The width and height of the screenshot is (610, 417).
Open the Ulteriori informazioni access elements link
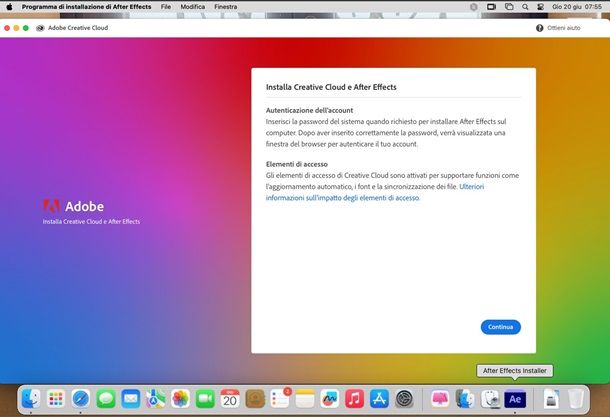point(375,192)
